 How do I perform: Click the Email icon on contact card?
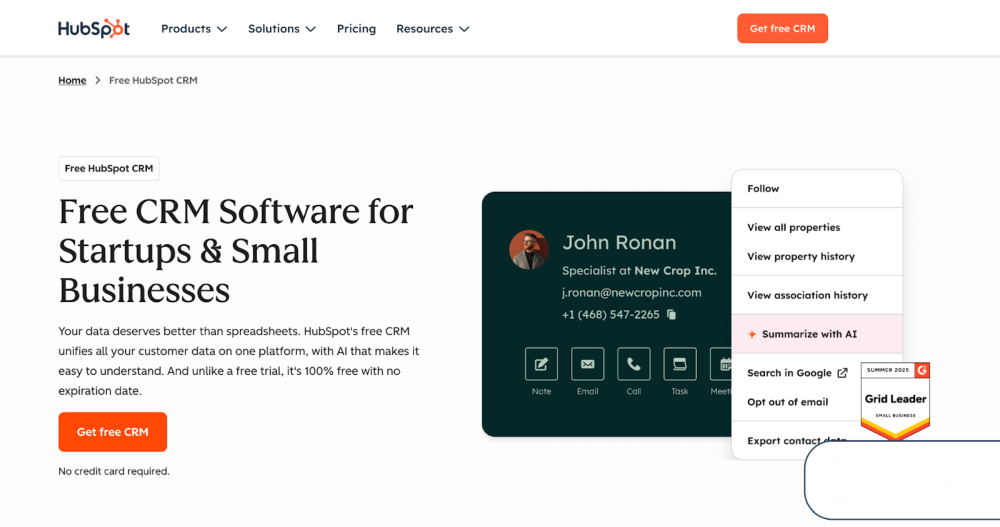tap(587, 364)
